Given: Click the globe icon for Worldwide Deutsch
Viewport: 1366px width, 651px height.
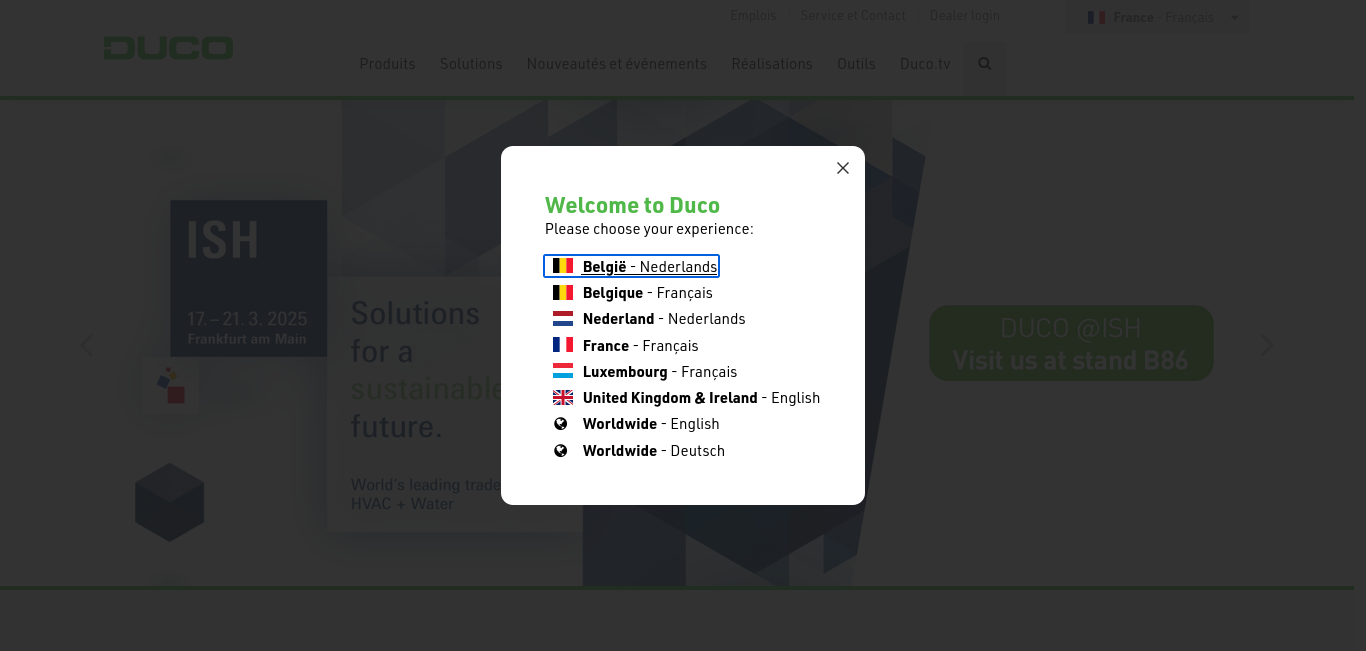Looking at the screenshot, I should [561, 451].
